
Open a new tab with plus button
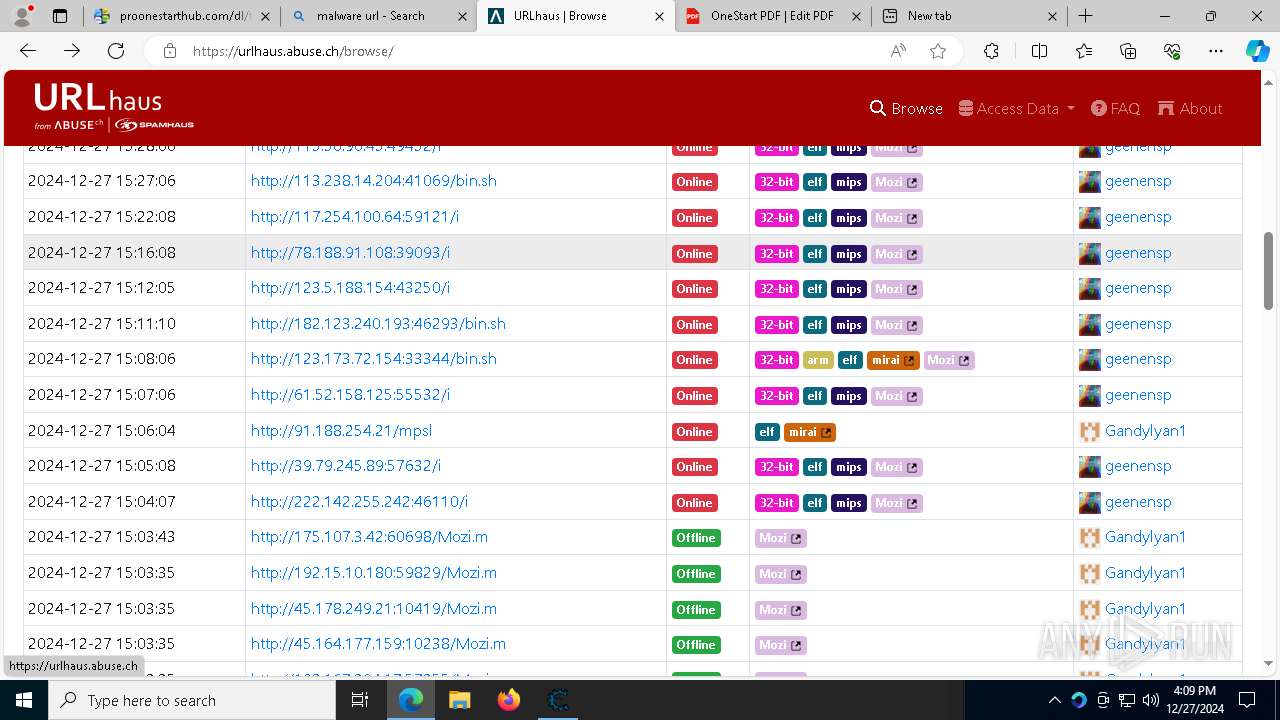pyautogui.click(x=1086, y=16)
